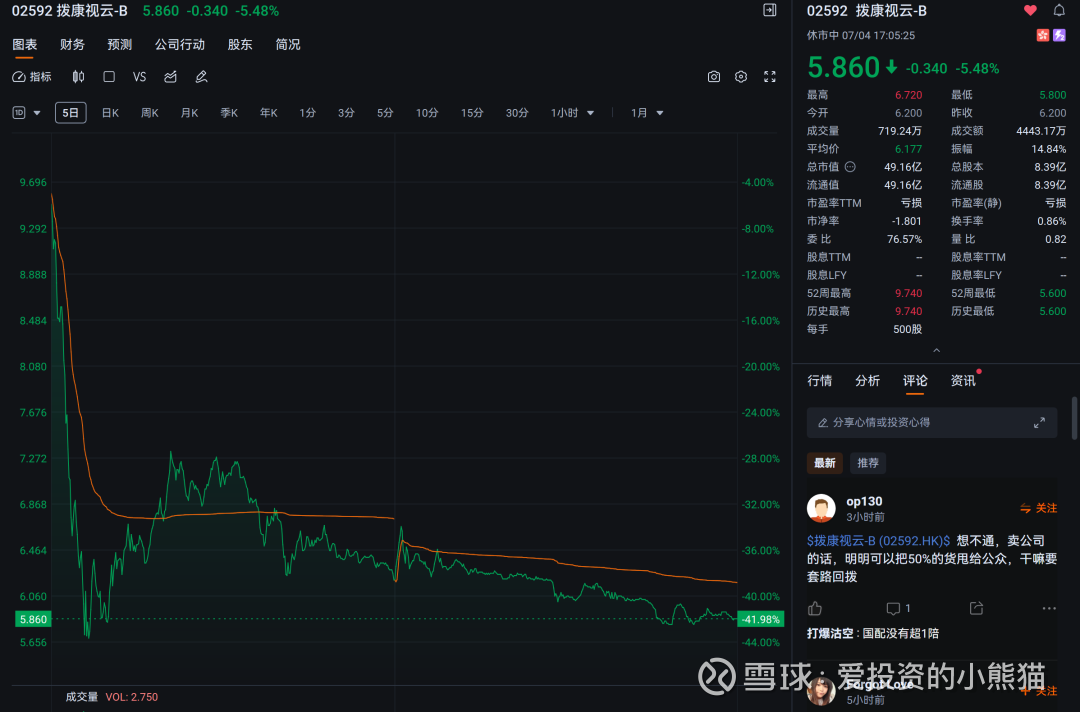
Task: Select the 15分 timeframe
Action: click(472, 113)
